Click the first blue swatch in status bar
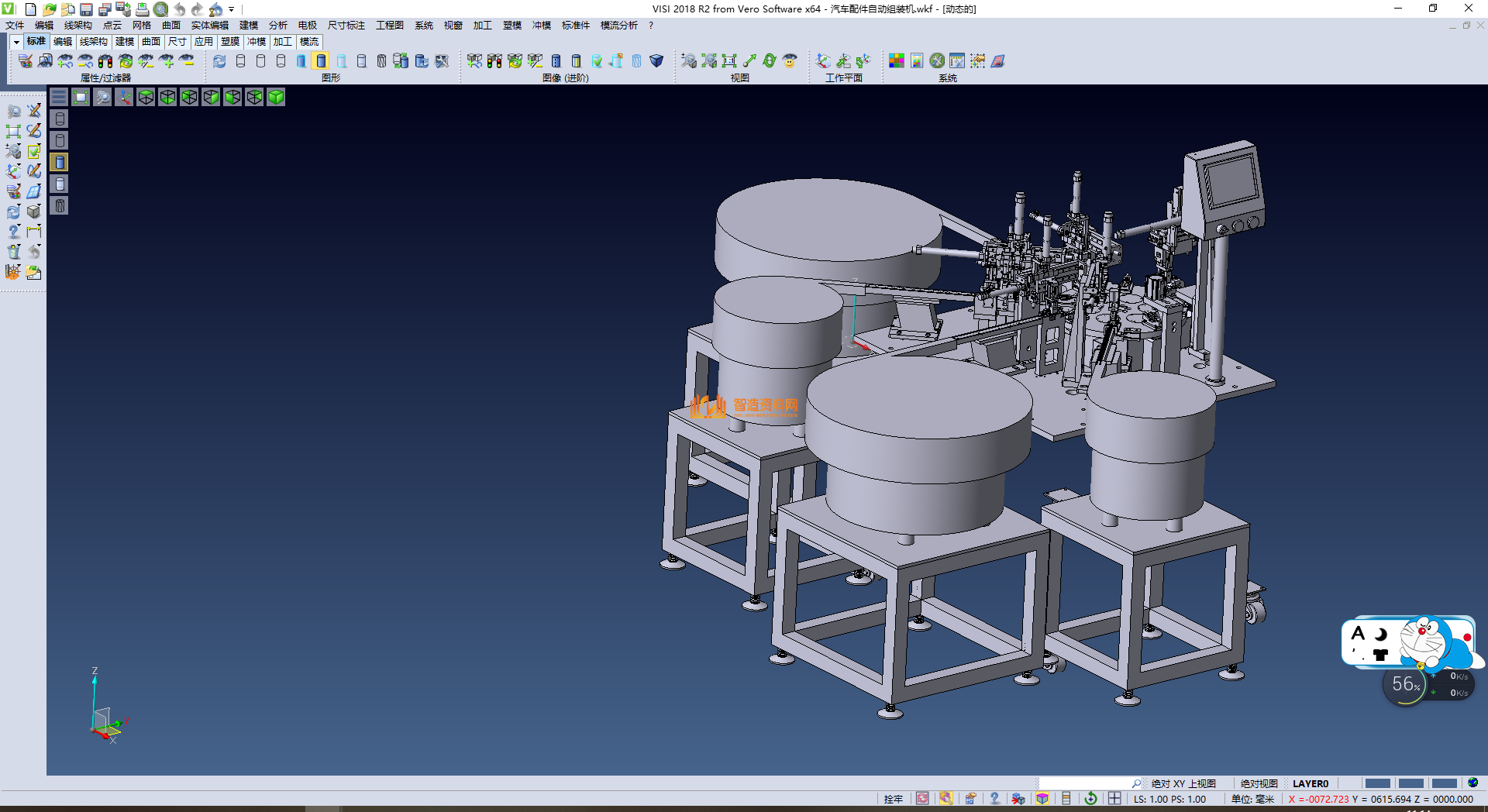Image resolution: width=1488 pixels, height=812 pixels. tap(1377, 783)
